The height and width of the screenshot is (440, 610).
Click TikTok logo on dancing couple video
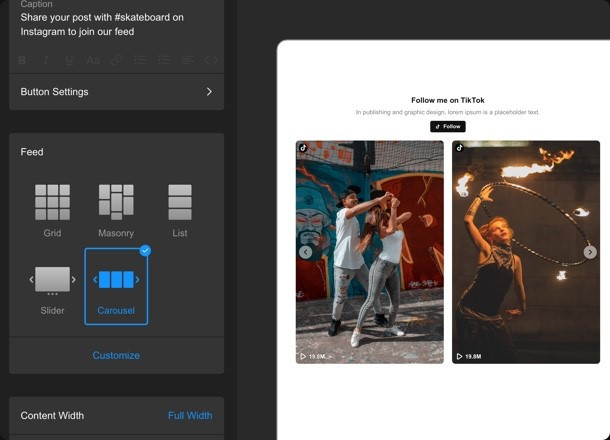pyautogui.click(x=304, y=148)
